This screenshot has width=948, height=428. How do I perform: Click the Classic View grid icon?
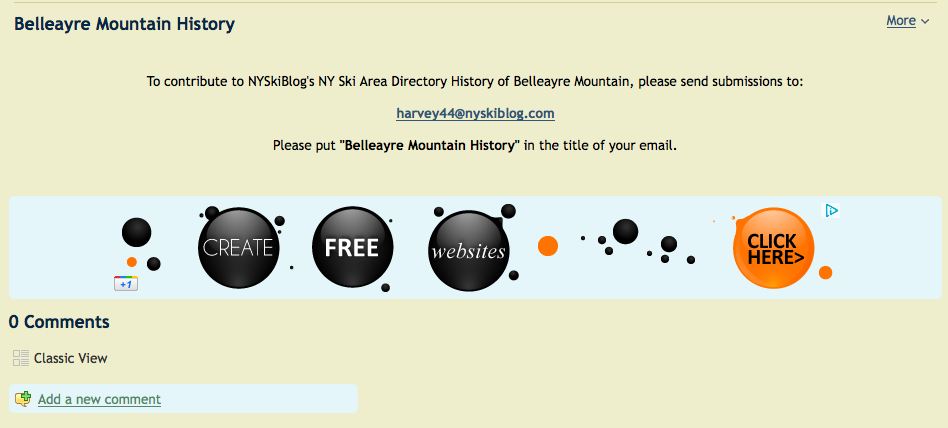(x=21, y=358)
